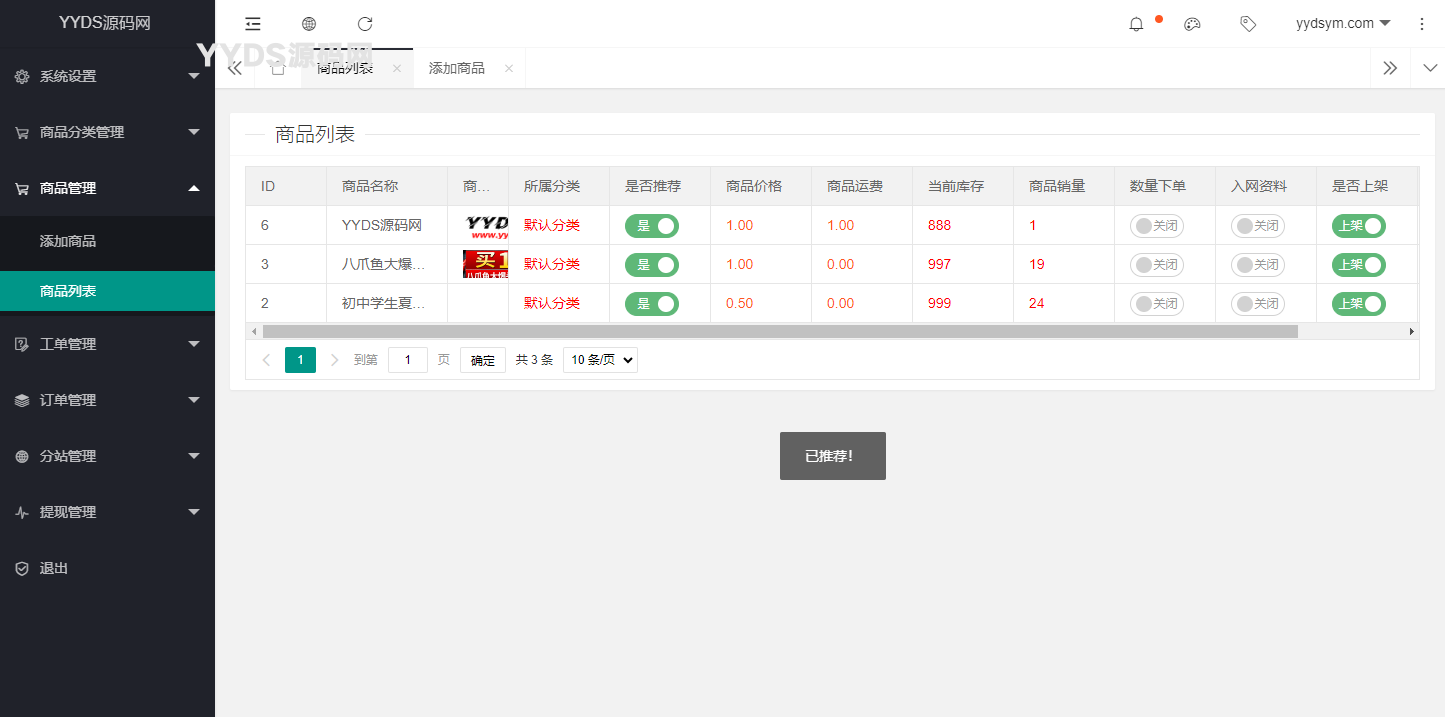Screen dimensions: 1445x717
Task: Click the globe icon in top bar
Action: (x=309, y=24)
